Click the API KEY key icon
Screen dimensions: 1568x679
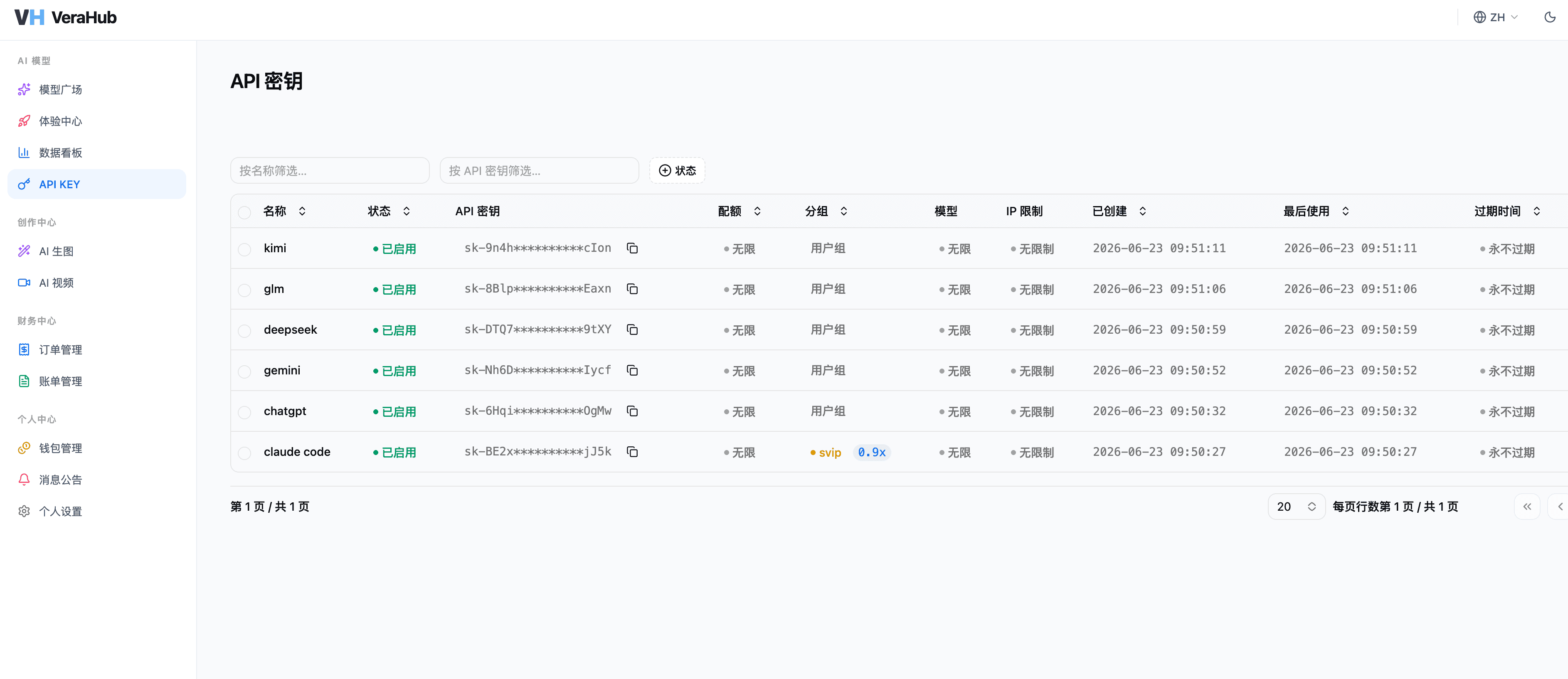click(25, 185)
